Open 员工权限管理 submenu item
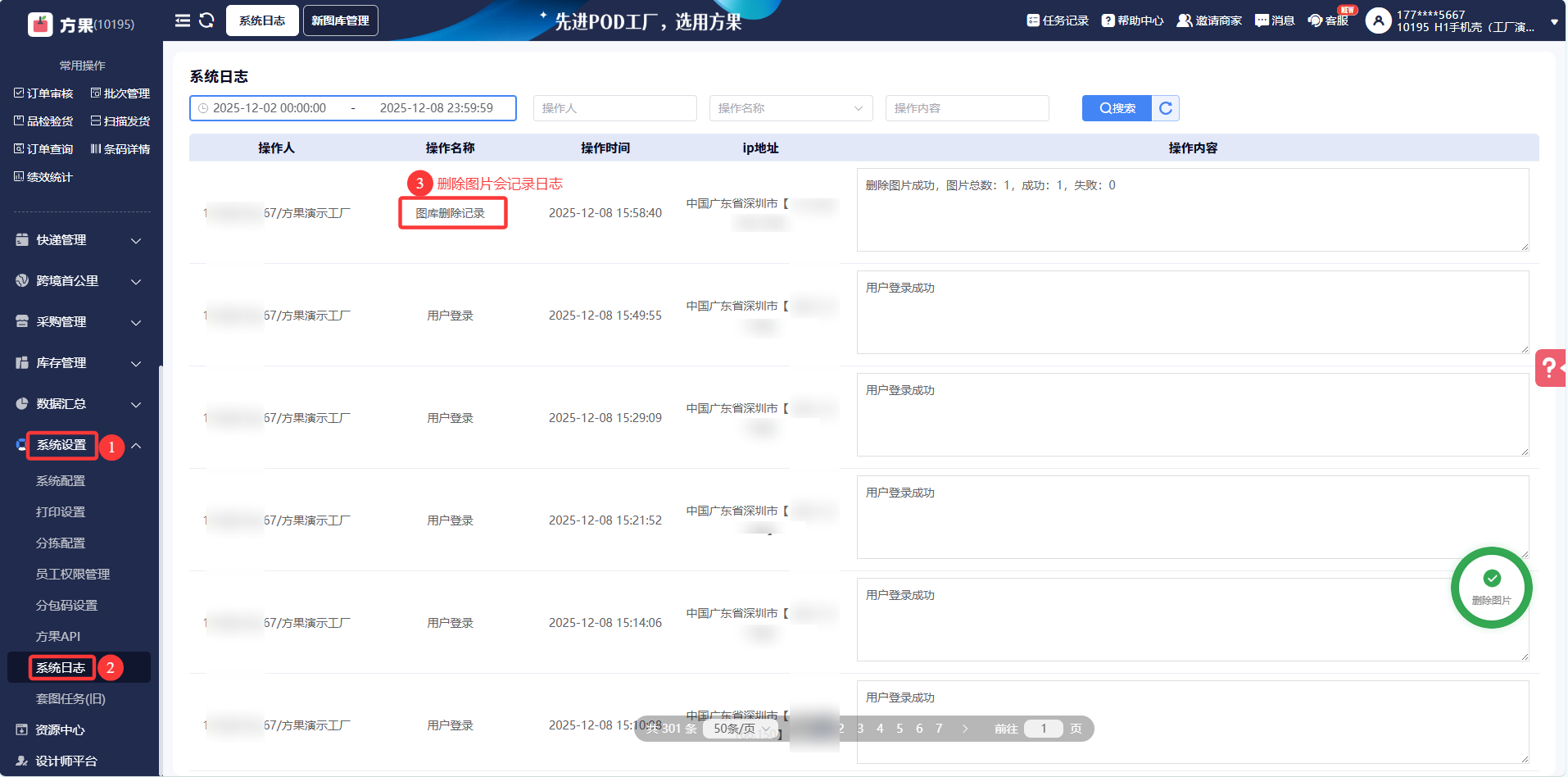1568x777 pixels. (x=73, y=575)
